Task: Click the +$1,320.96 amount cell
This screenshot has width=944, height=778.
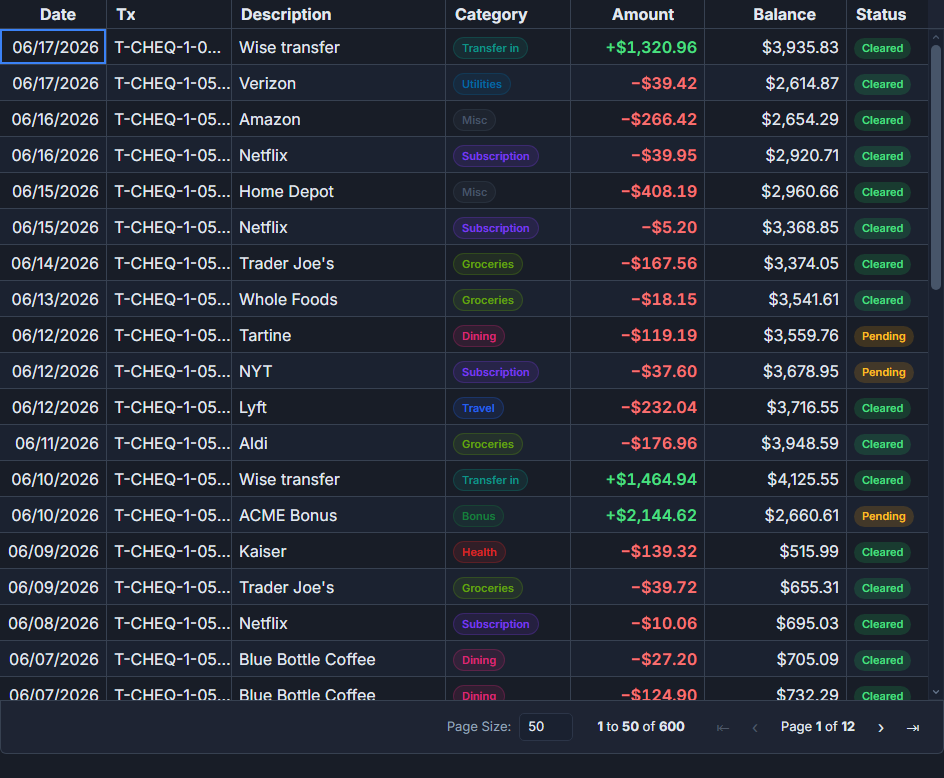Action: point(637,47)
